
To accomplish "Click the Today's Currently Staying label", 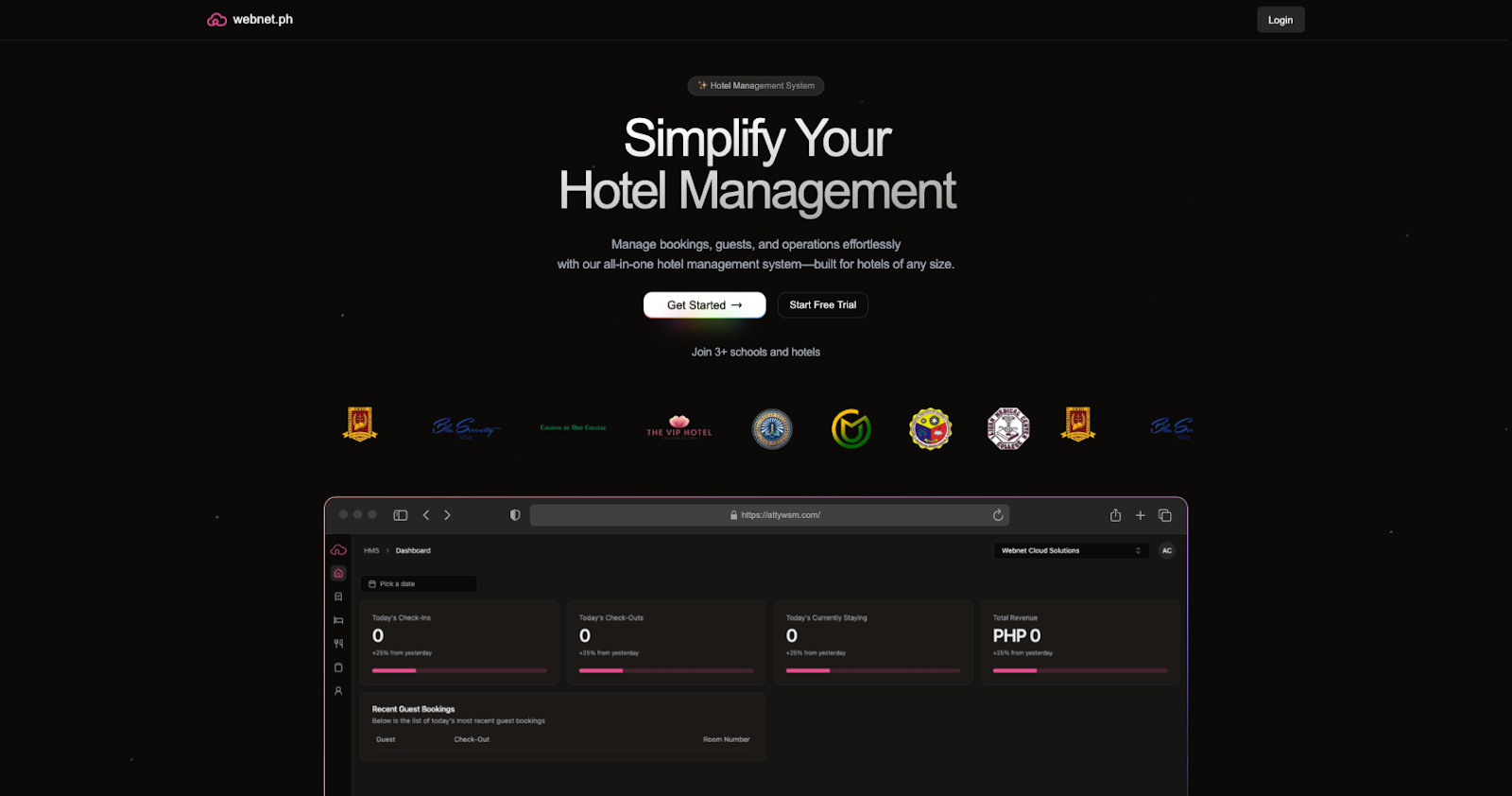I will click(x=827, y=617).
